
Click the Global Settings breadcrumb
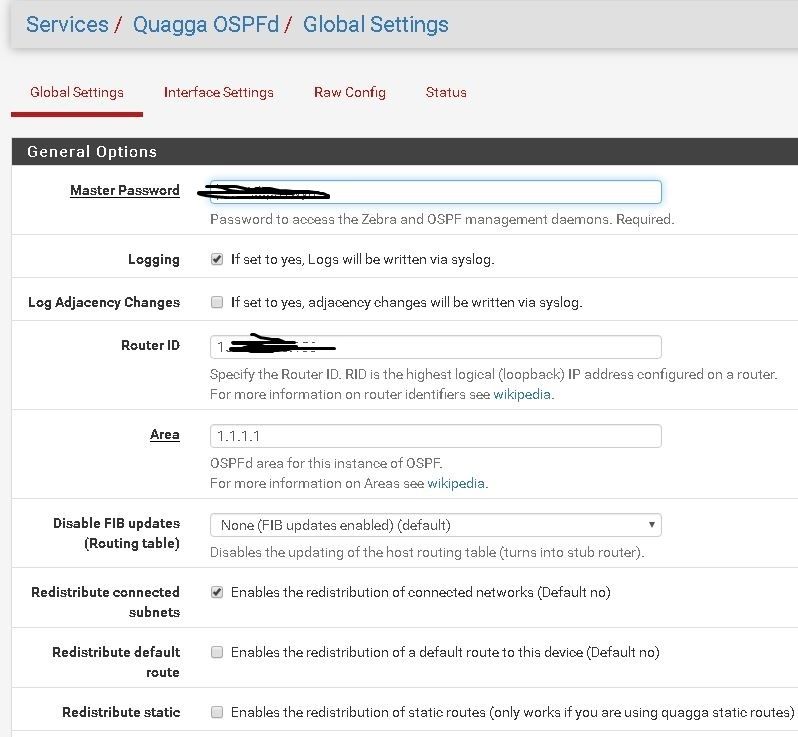point(376,24)
